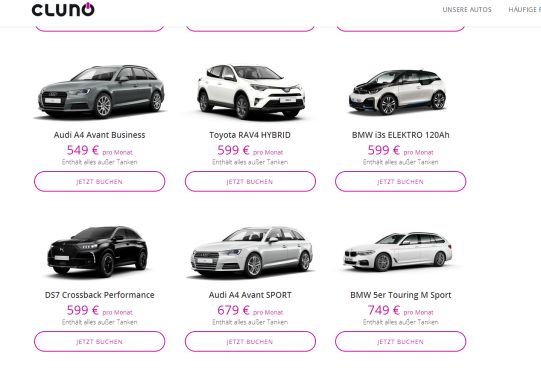The width and height of the screenshot is (541, 373).
Task: Click the 679 € price
Action: click(x=233, y=311)
